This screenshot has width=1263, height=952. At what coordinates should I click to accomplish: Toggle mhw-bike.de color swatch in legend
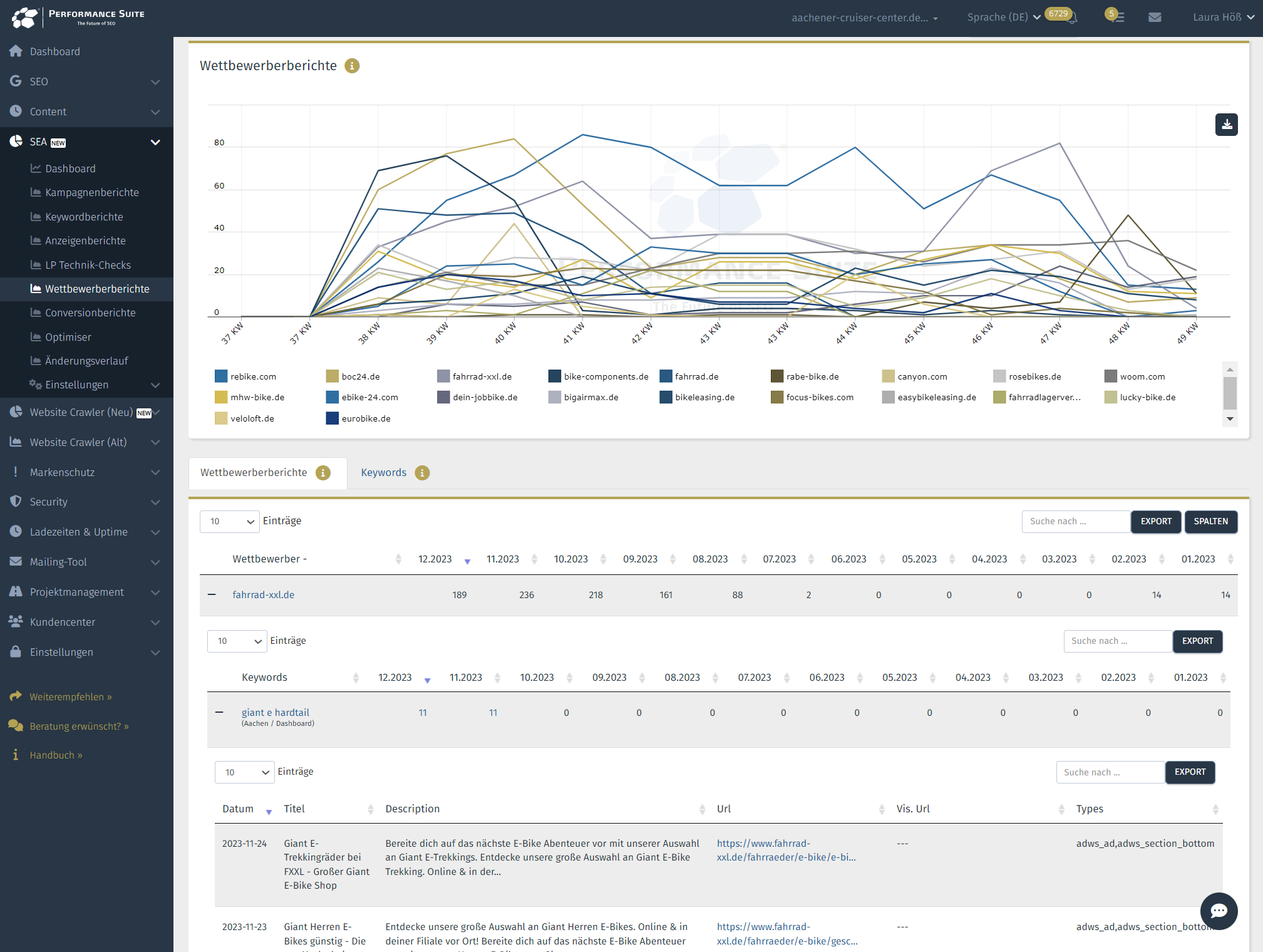tap(220, 397)
